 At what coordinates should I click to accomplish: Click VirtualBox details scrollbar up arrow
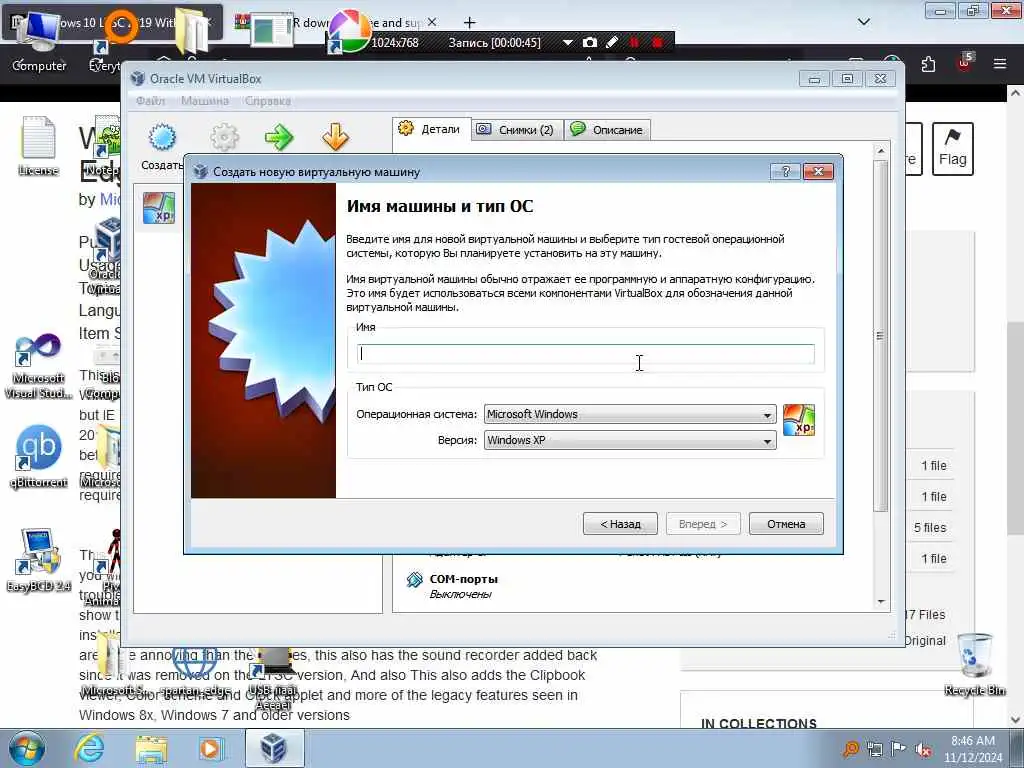pos(881,151)
